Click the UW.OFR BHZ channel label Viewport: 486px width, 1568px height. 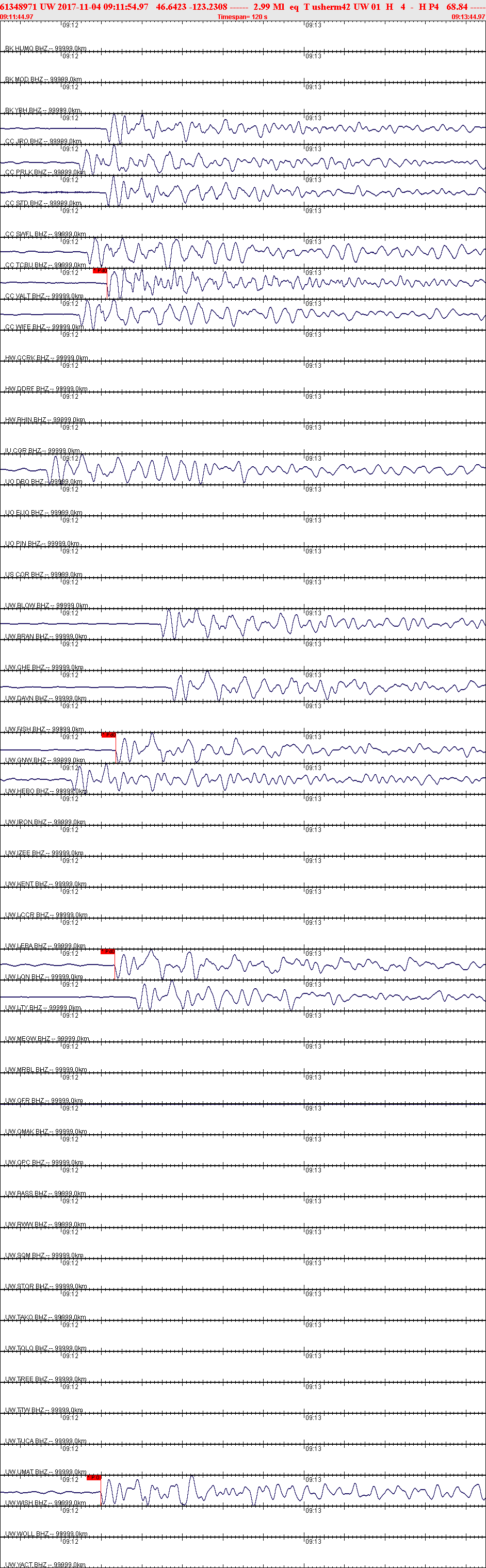(x=44, y=1101)
